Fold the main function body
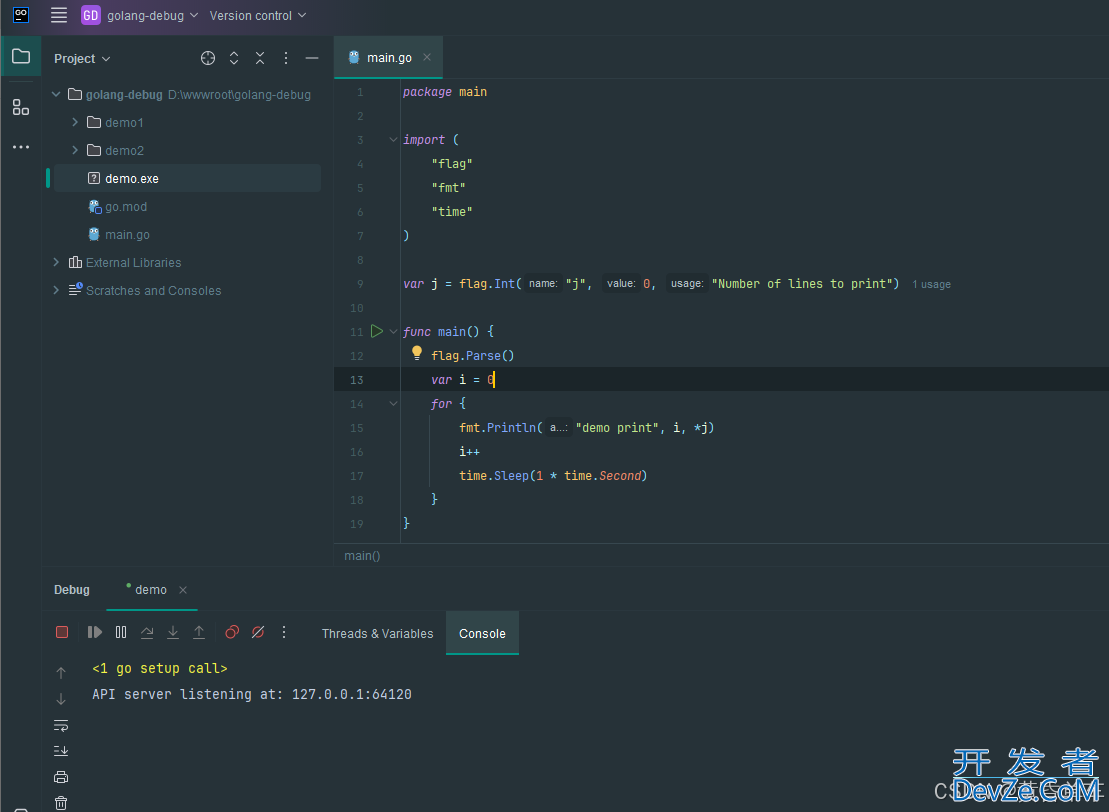 pos(393,331)
